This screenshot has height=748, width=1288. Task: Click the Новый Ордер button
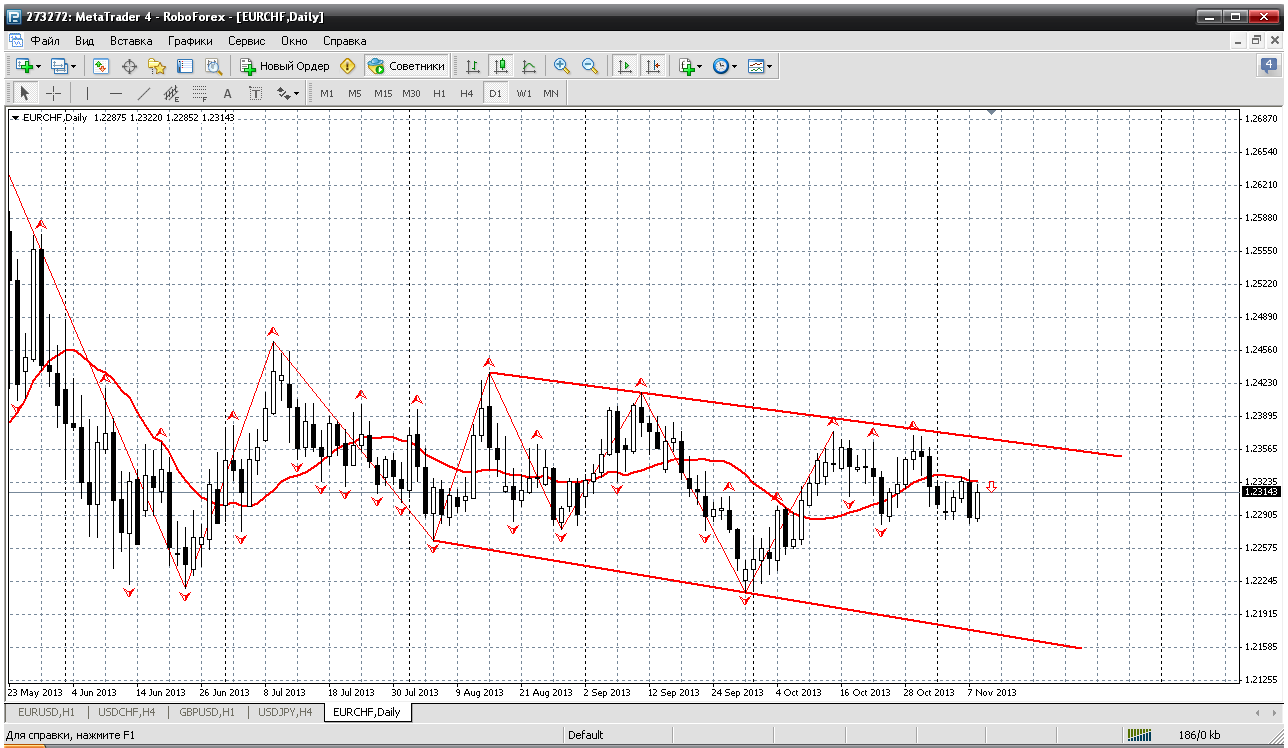point(285,66)
